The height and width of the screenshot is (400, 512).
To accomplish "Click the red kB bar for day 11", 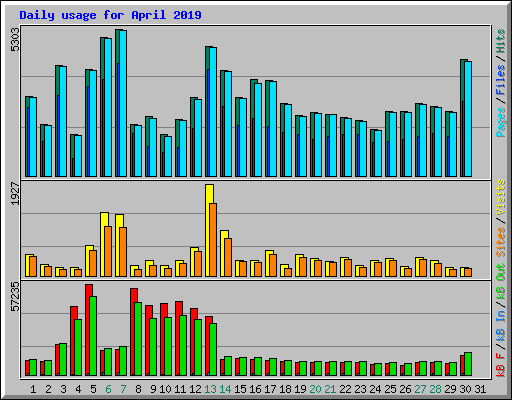I will coord(178,338).
